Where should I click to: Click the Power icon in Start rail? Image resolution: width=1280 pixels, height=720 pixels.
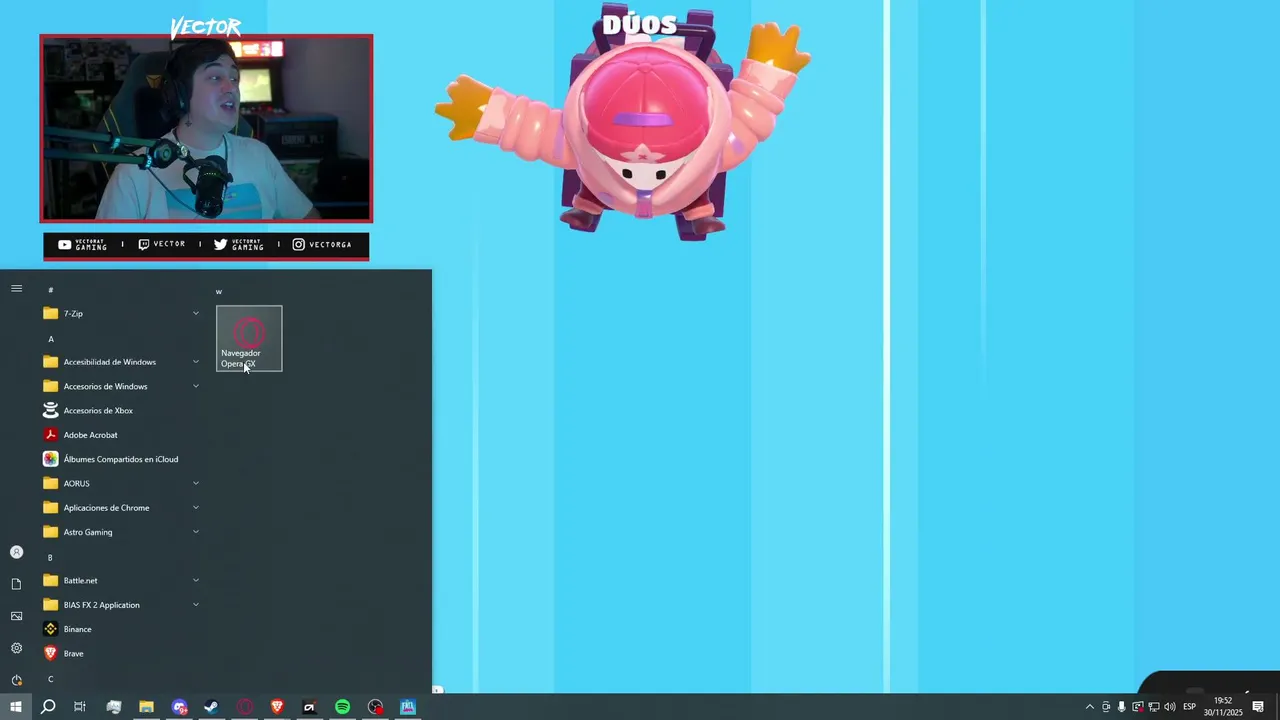point(16,680)
